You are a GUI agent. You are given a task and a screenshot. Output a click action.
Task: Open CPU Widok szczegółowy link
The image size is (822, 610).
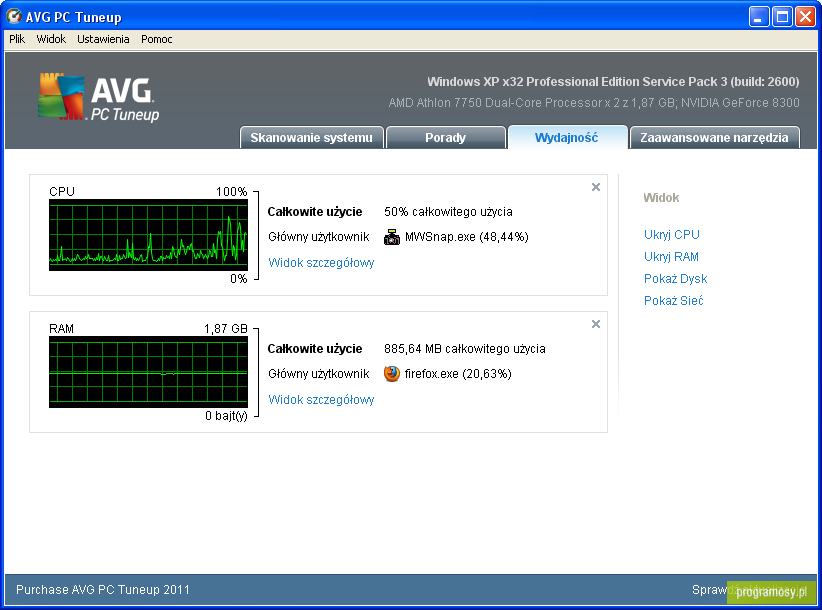tap(321, 263)
